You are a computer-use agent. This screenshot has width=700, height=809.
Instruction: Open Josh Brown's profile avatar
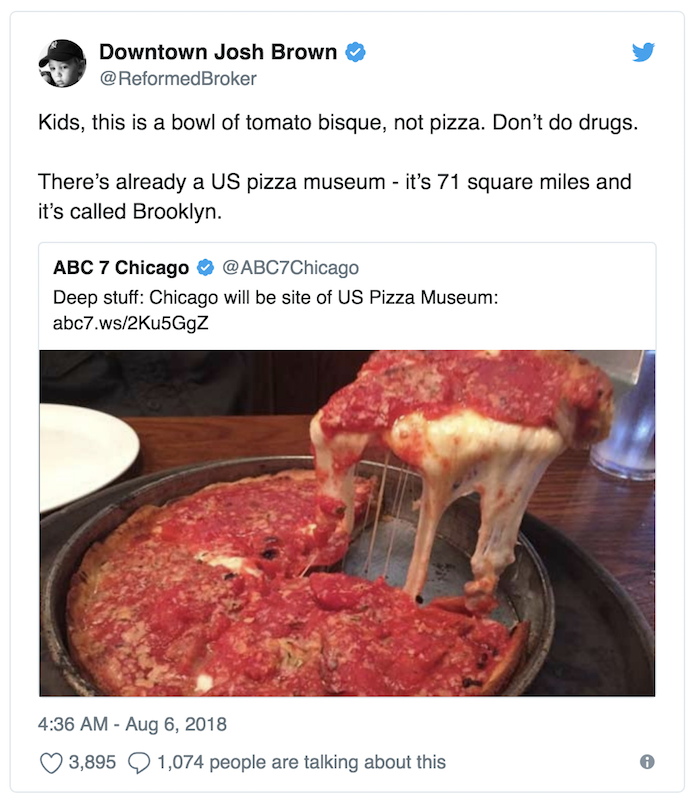tap(62, 63)
